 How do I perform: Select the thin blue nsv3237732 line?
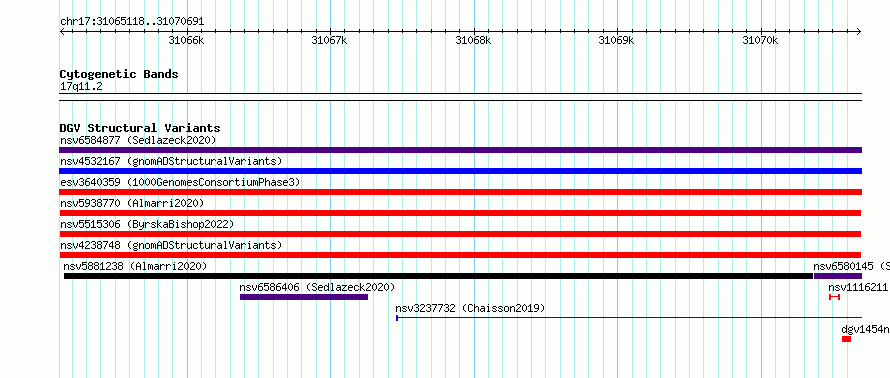tap(629, 318)
